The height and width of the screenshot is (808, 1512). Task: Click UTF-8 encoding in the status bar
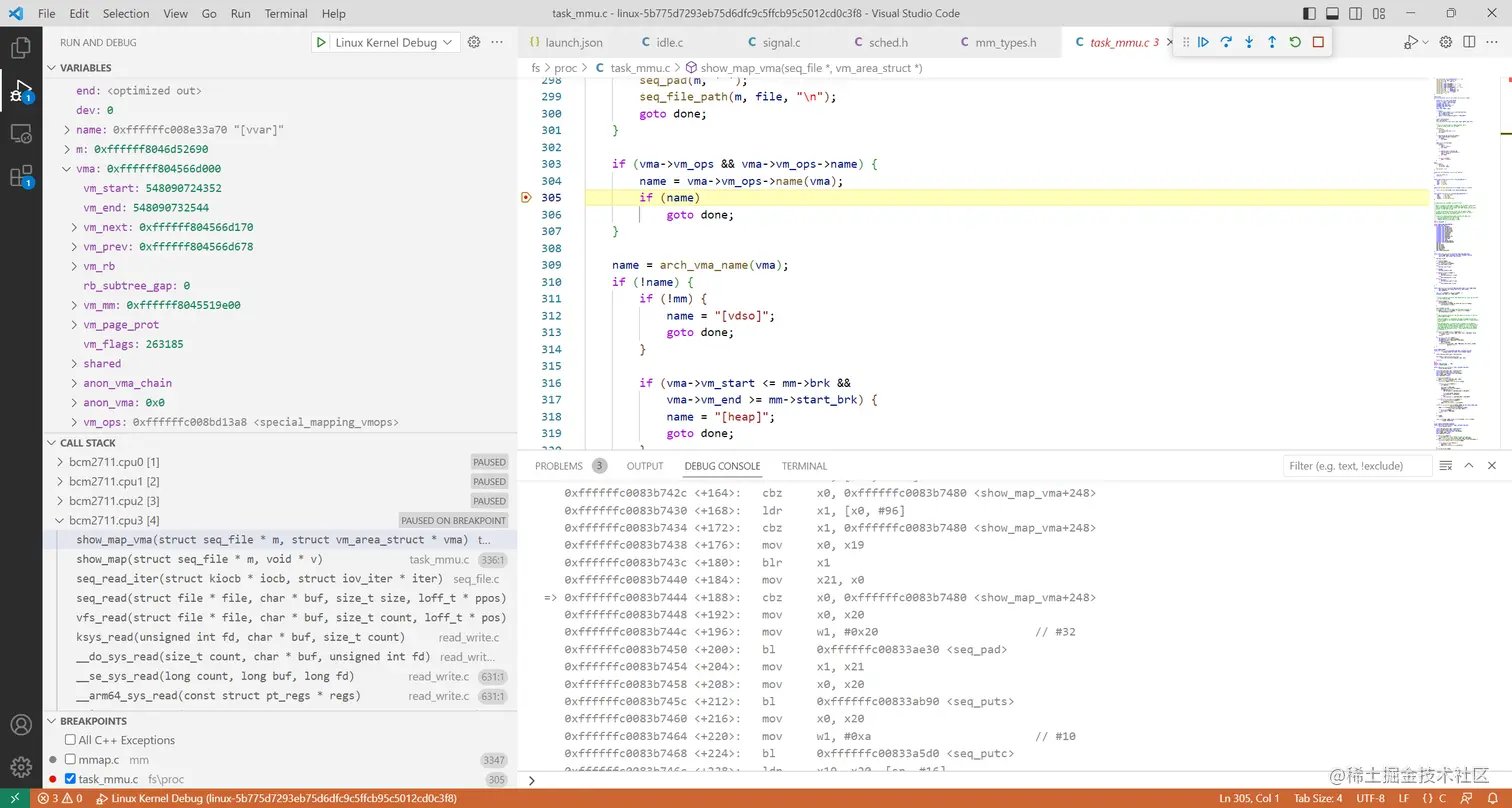click(x=1370, y=798)
